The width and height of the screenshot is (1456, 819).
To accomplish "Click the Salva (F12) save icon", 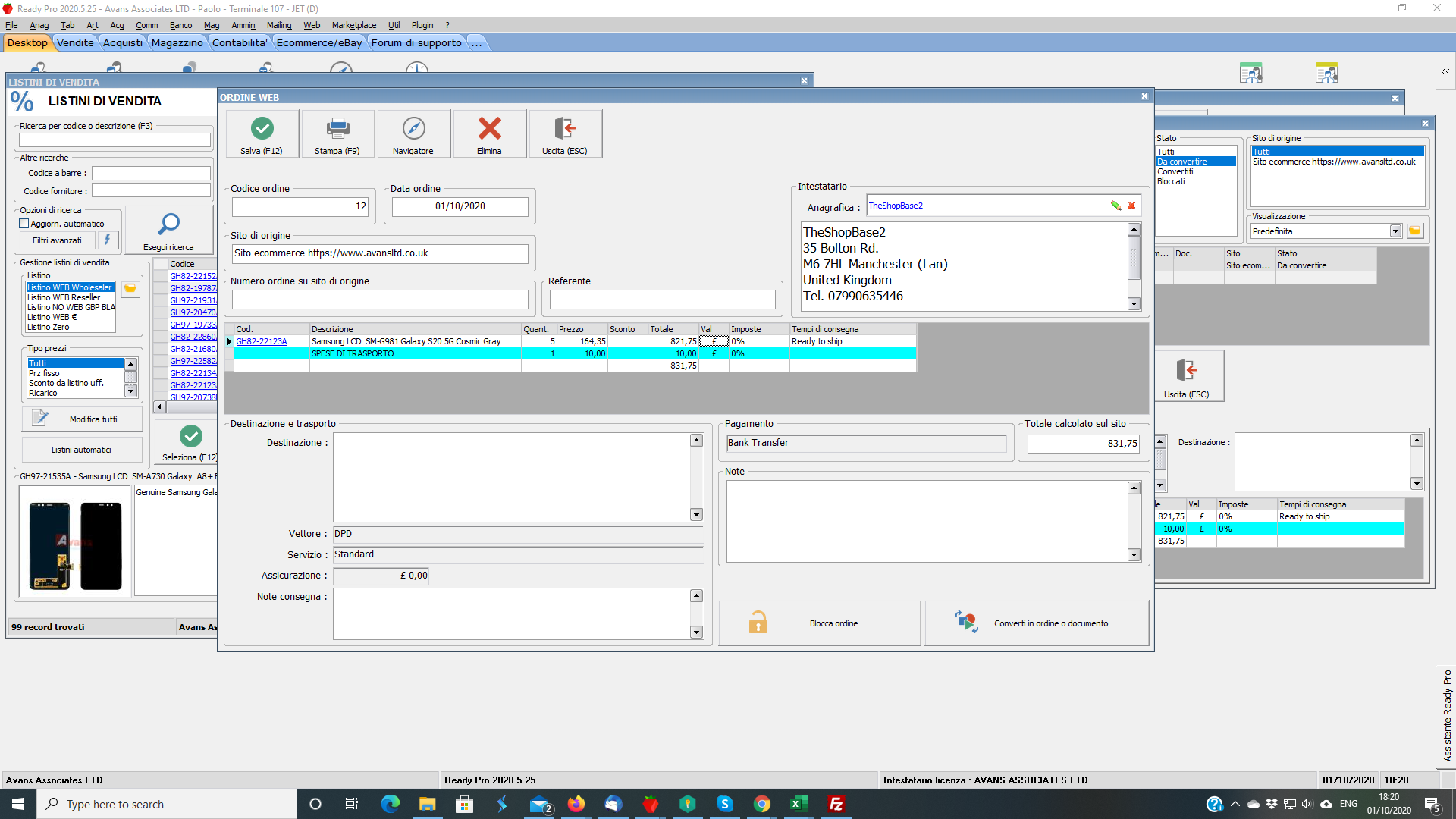I will (x=262, y=128).
